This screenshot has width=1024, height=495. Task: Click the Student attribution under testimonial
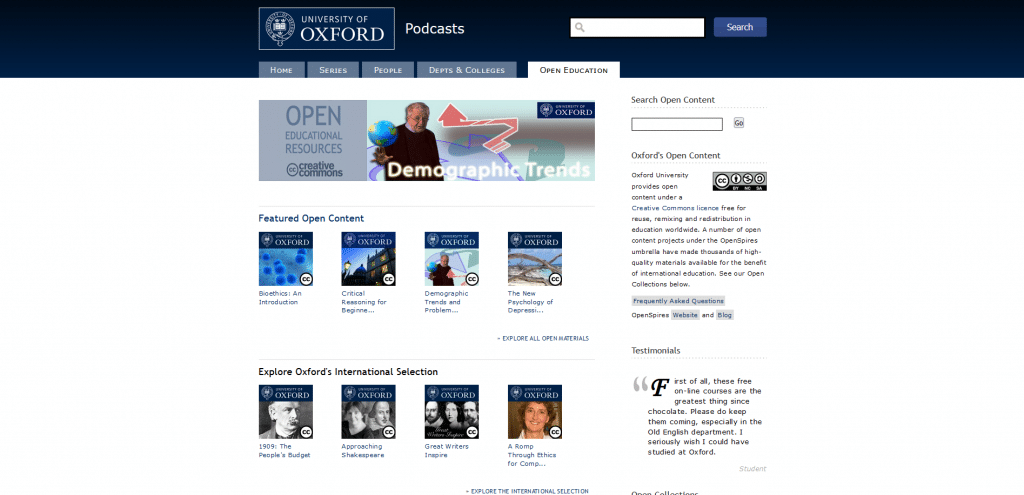coord(752,468)
